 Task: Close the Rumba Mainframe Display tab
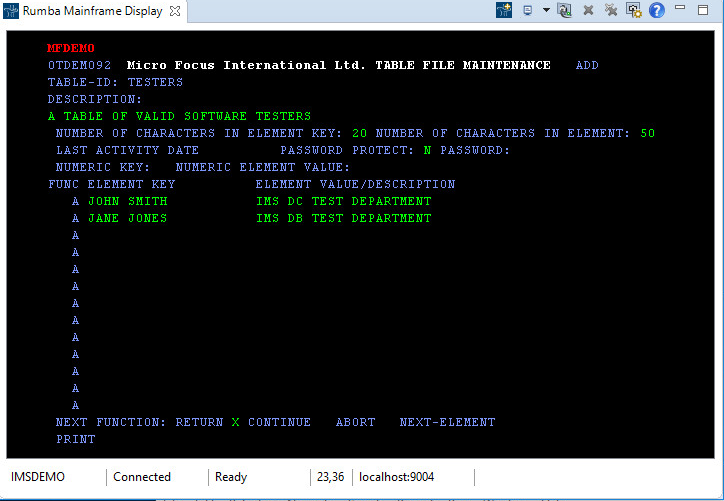(176, 12)
